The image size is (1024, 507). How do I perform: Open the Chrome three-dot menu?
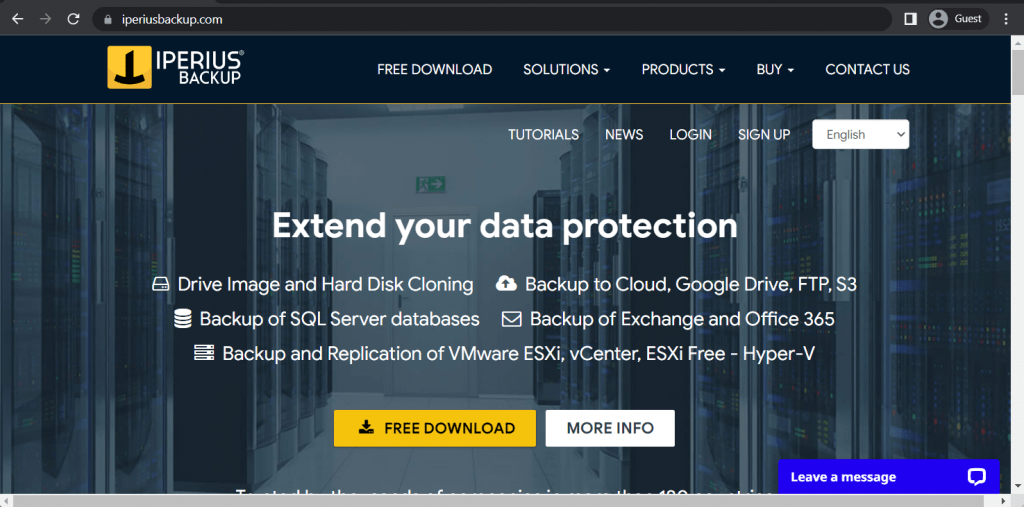coord(1006,19)
